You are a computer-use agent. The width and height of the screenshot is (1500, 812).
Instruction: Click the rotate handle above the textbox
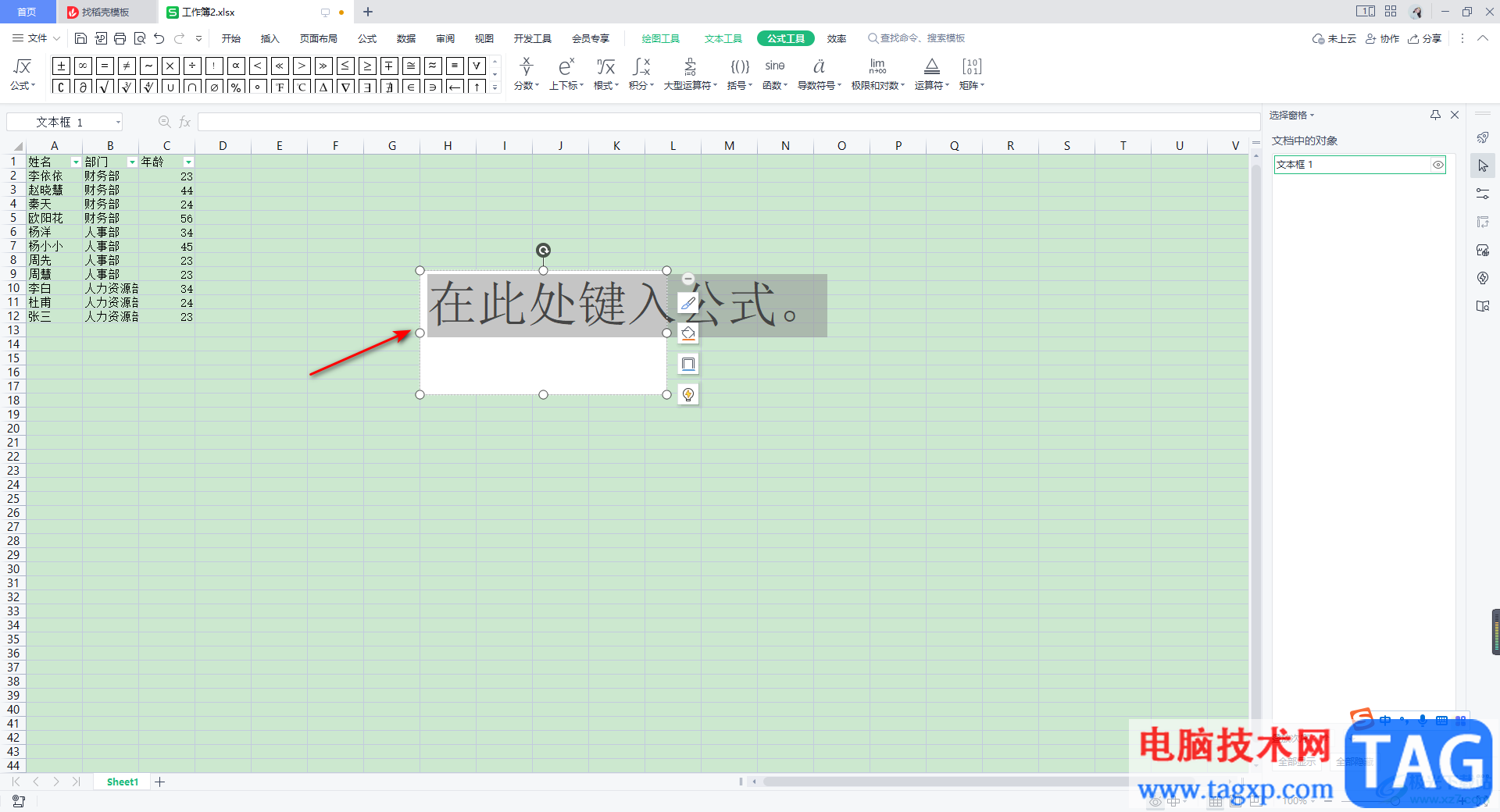[x=543, y=250]
